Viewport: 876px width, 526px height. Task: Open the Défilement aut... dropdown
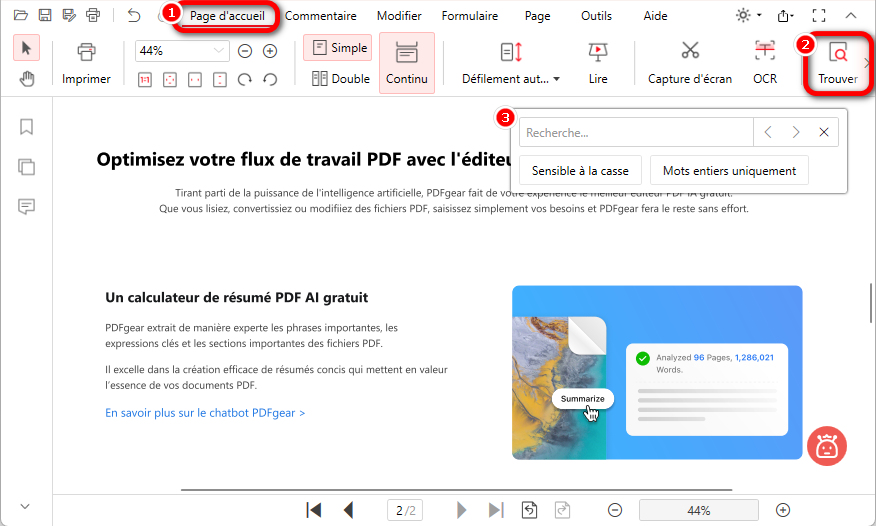pyautogui.click(x=511, y=63)
